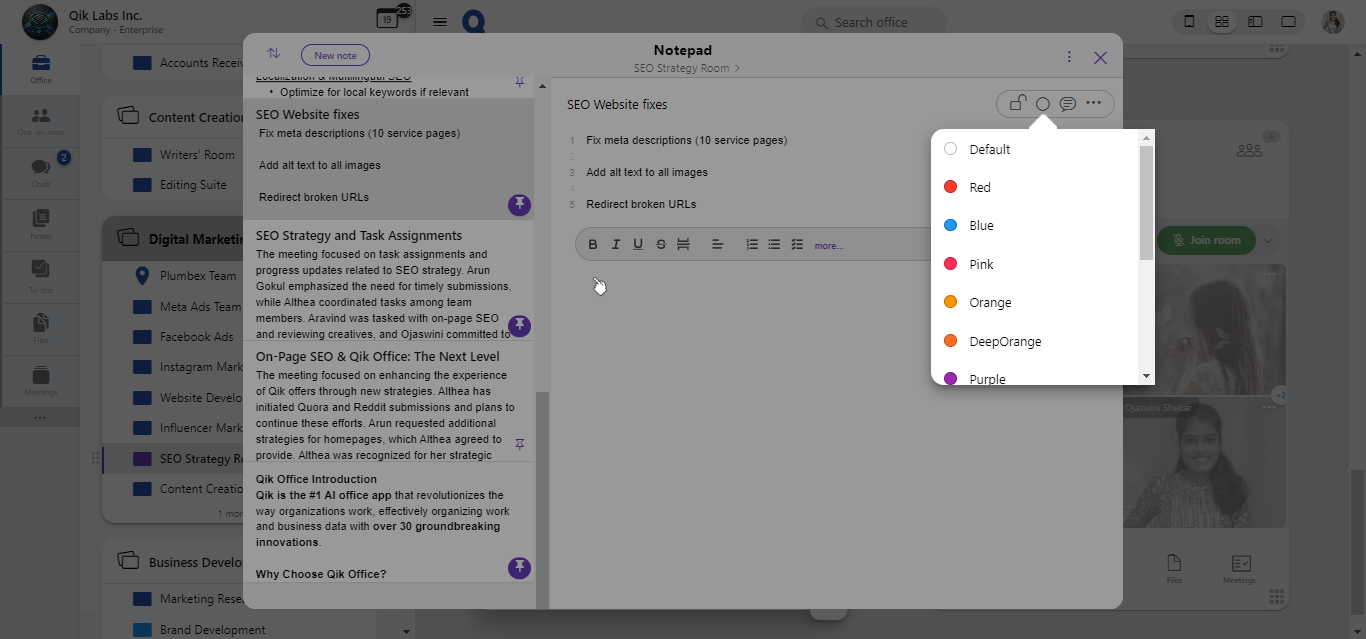The width and height of the screenshot is (1366, 639).
Task: Open the note comments icon
Action: point(1068,104)
